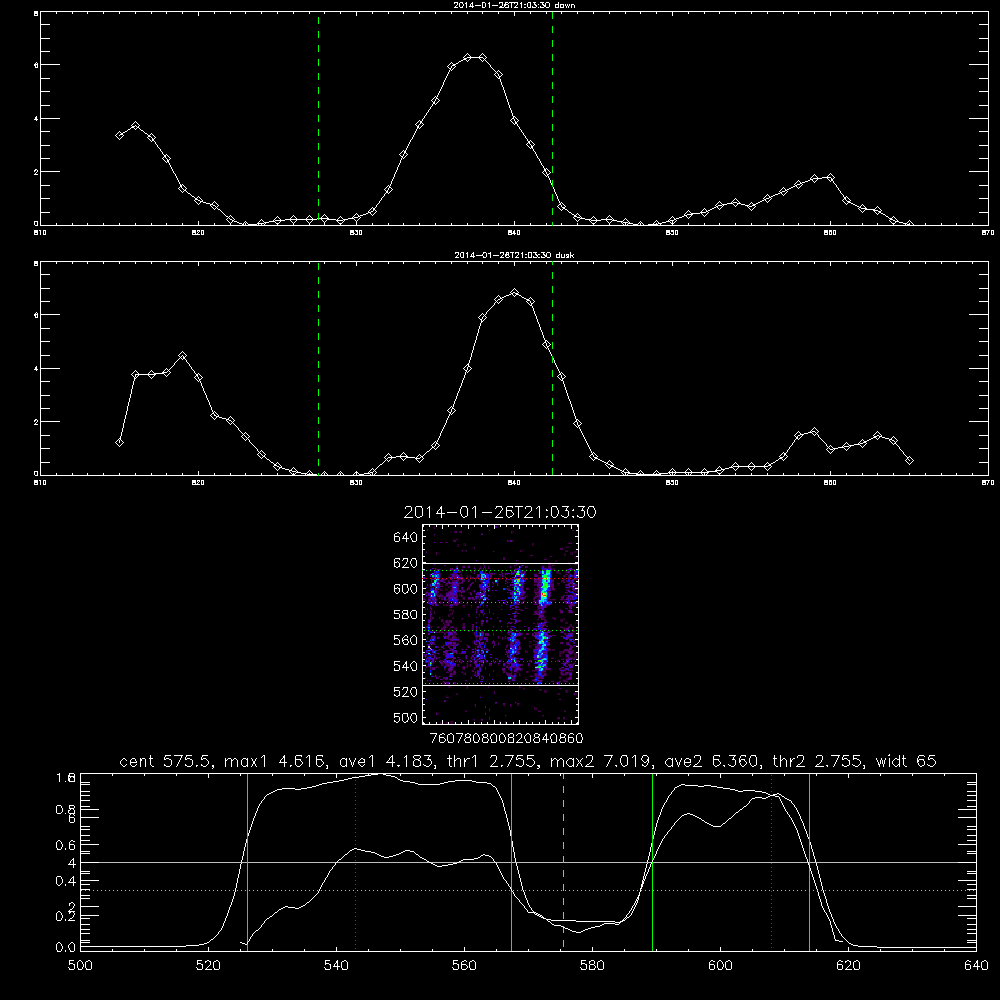
Task: Click the red dotted line near 543 in bottom plot
Action: [355, 861]
